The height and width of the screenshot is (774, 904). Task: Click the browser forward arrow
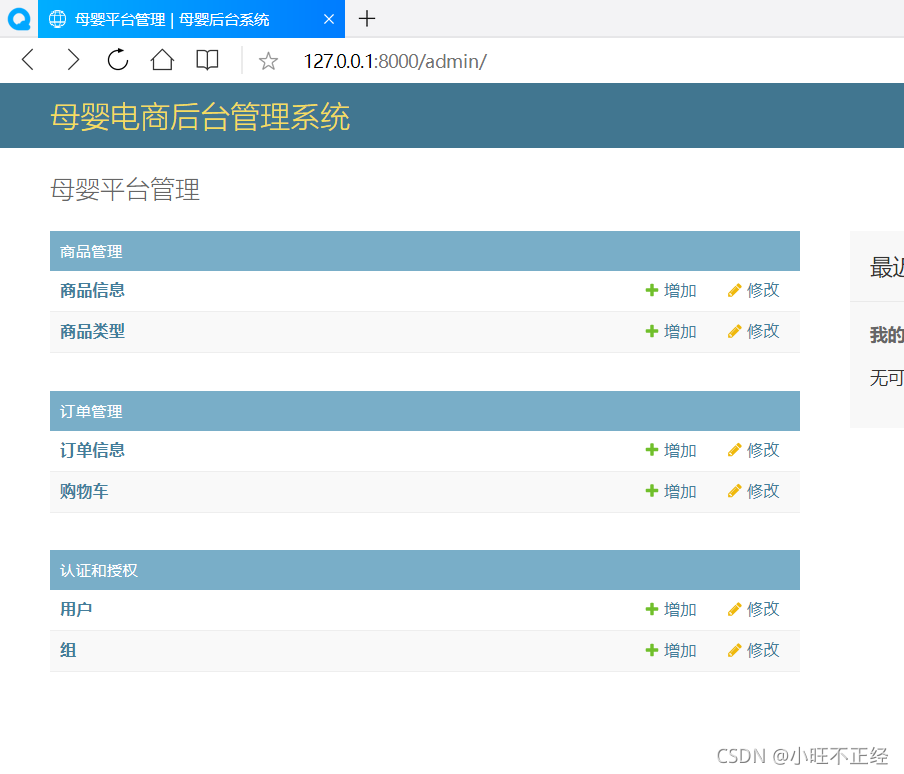73,59
